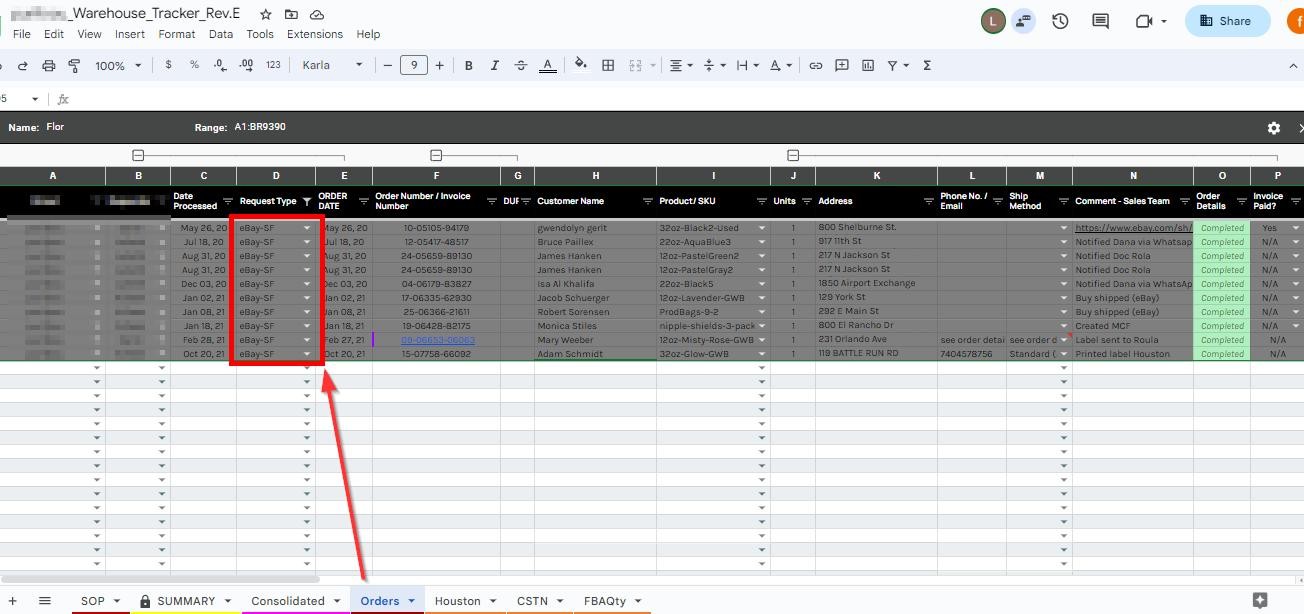
Task: Switch to the SUMMARY sheet tab
Action: pos(186,601)
